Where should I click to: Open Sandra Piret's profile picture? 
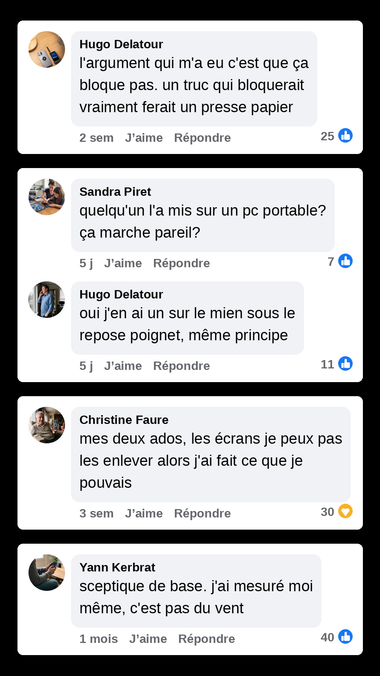pos(47,197)
